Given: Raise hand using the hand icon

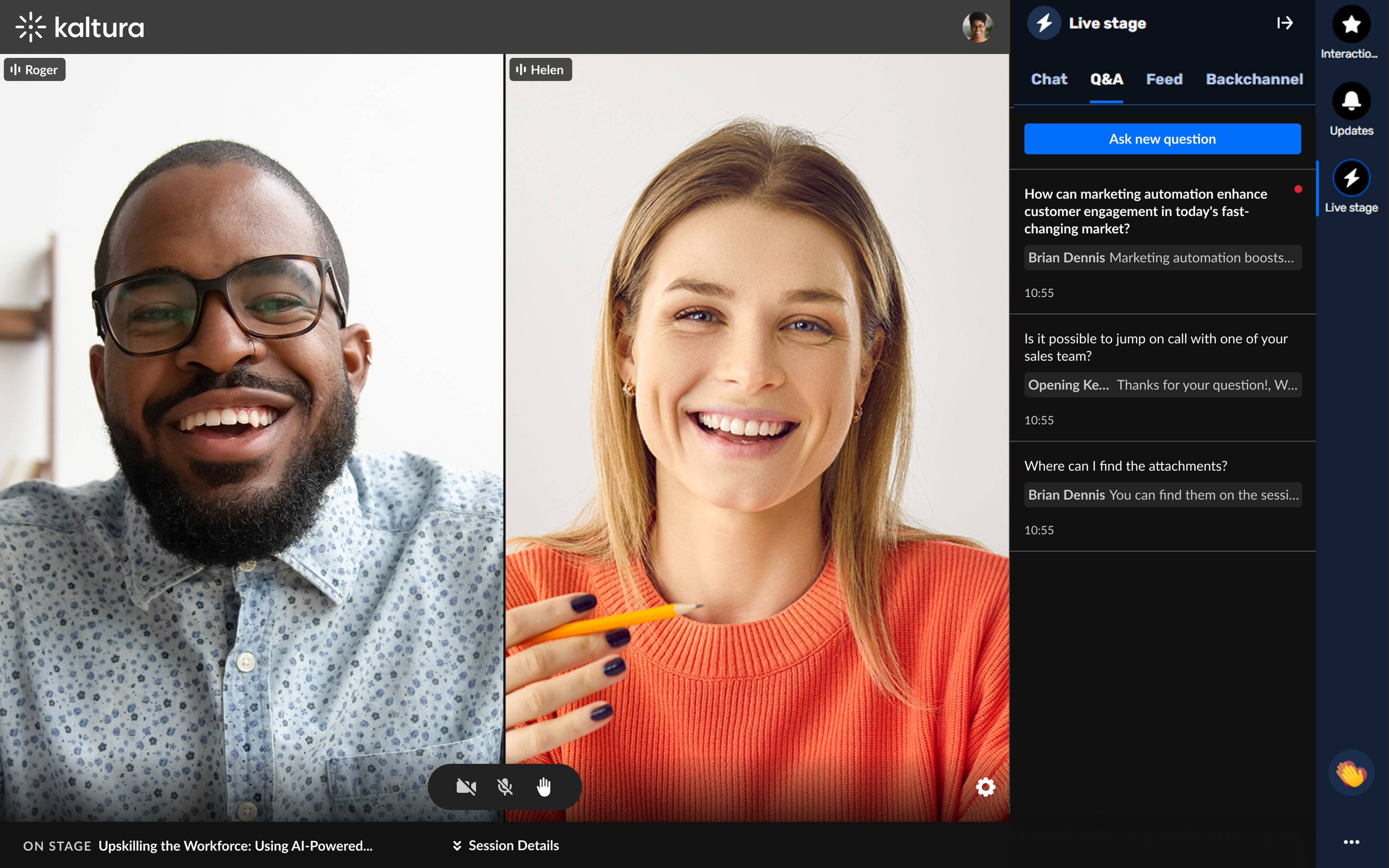Looking at the screenshot, I should (x=544, y=787).
